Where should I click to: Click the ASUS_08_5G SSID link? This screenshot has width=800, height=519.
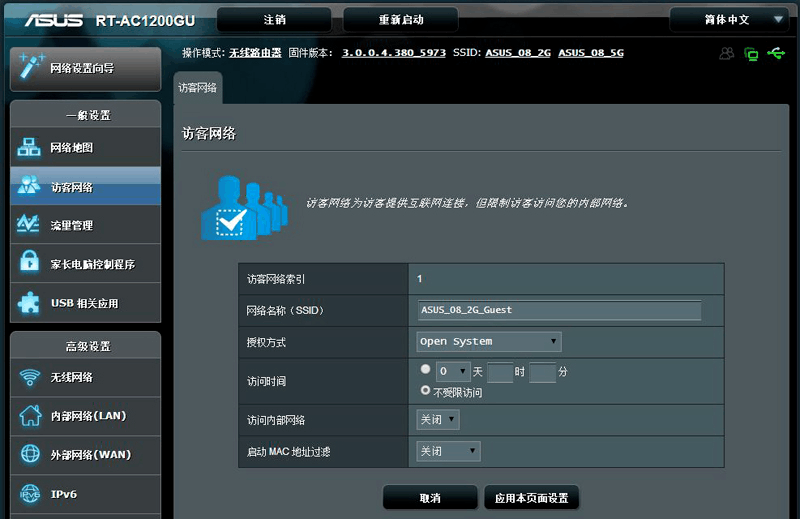coord(591,53)
